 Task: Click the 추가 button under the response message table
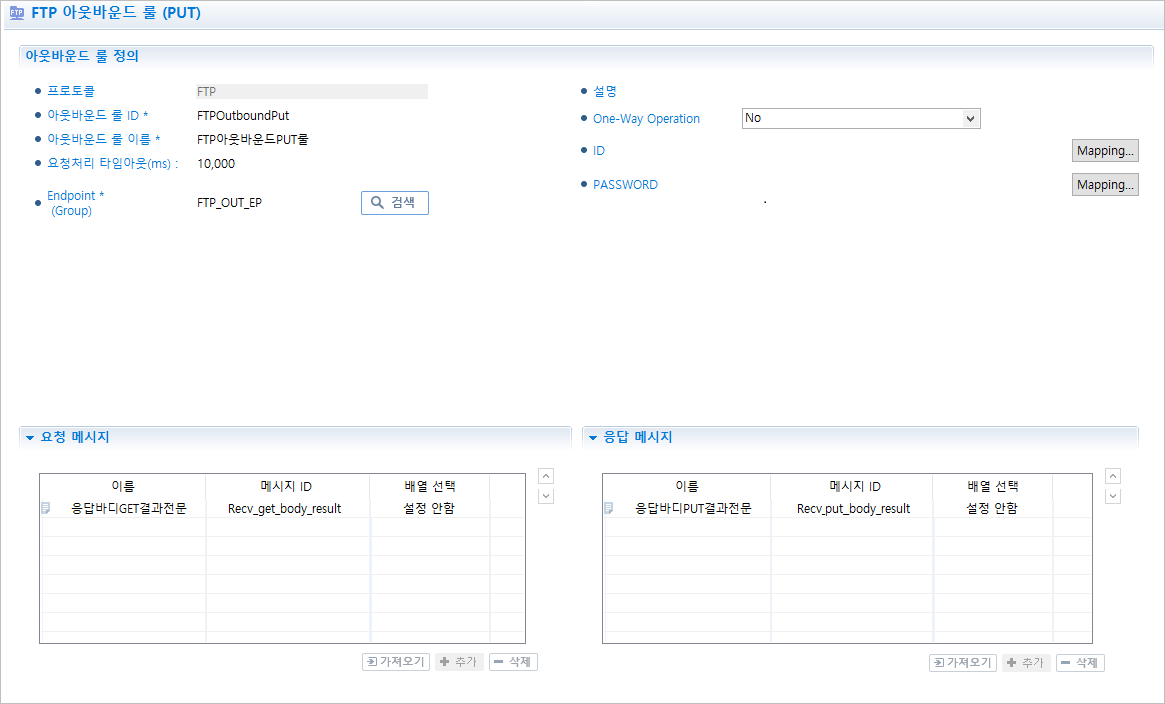1026,663
